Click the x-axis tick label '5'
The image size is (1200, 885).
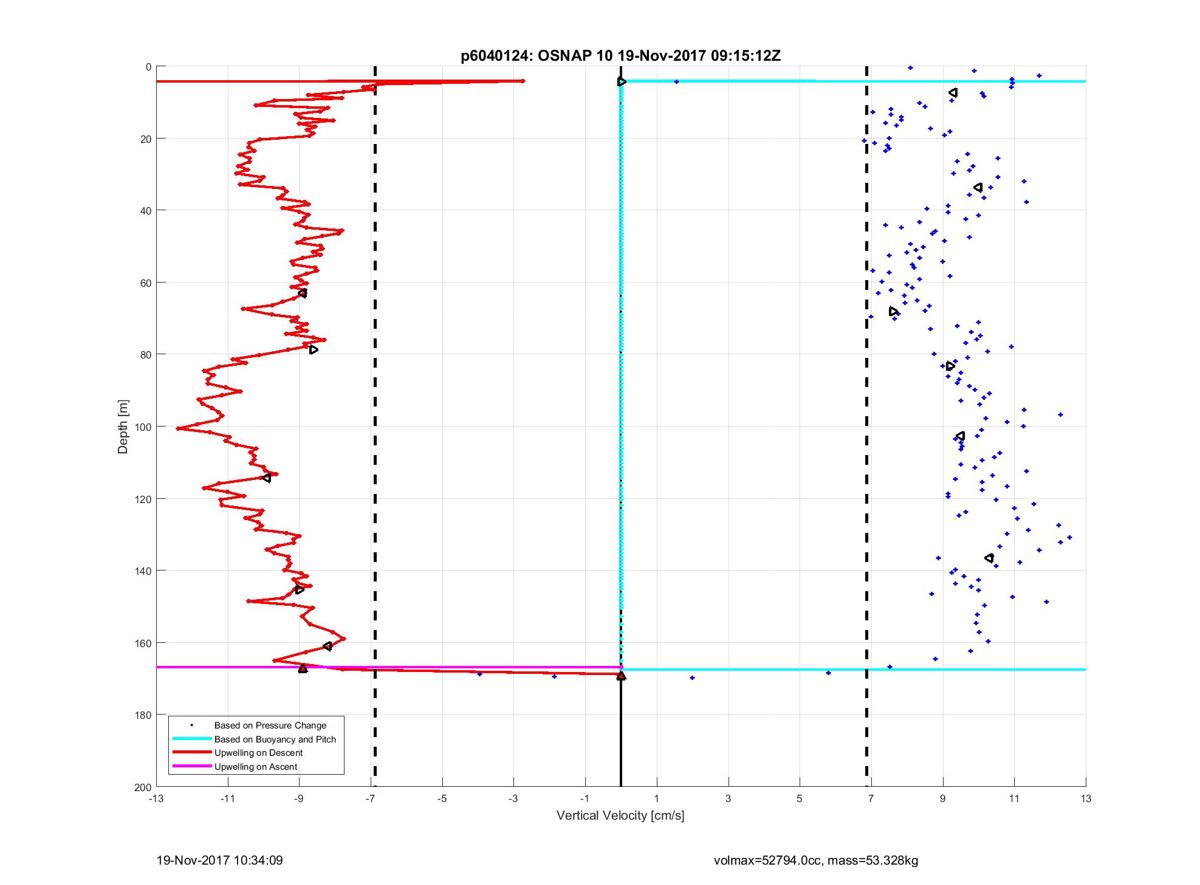[x=799, y=799]
